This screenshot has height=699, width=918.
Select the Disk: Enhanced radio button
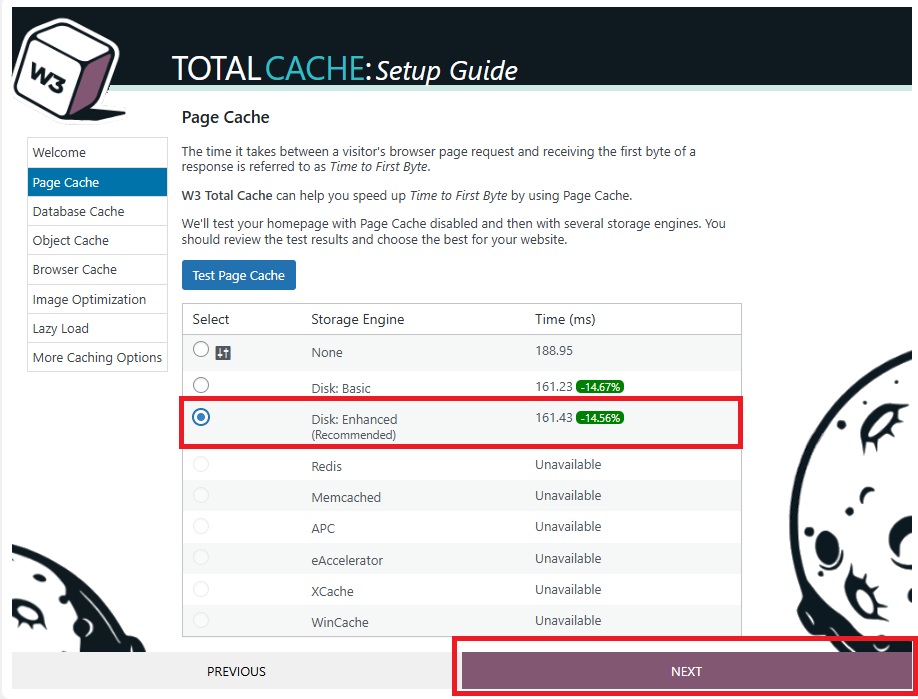201,417
